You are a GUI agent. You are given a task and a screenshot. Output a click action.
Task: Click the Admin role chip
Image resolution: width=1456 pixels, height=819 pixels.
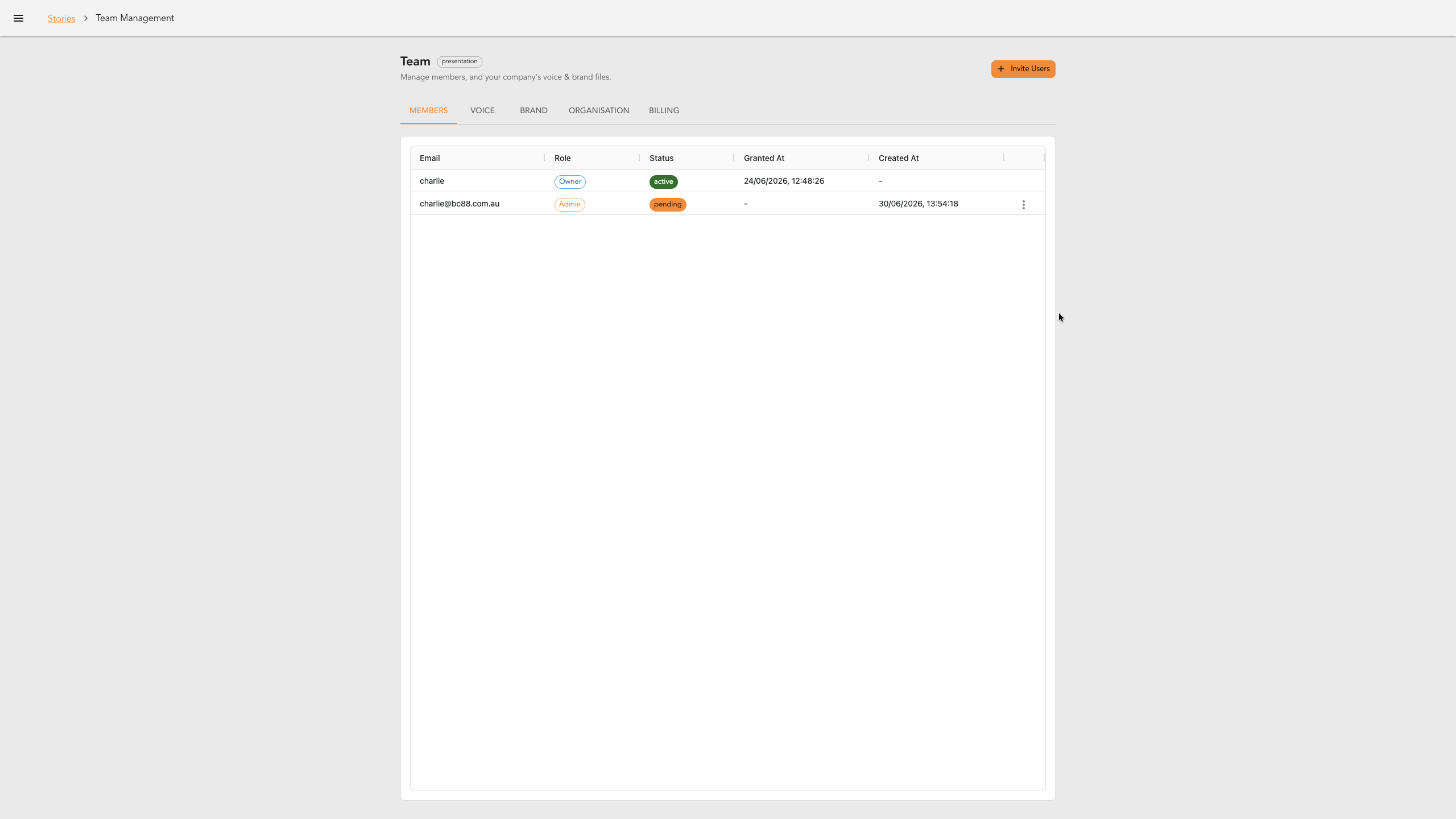(569, 204)
